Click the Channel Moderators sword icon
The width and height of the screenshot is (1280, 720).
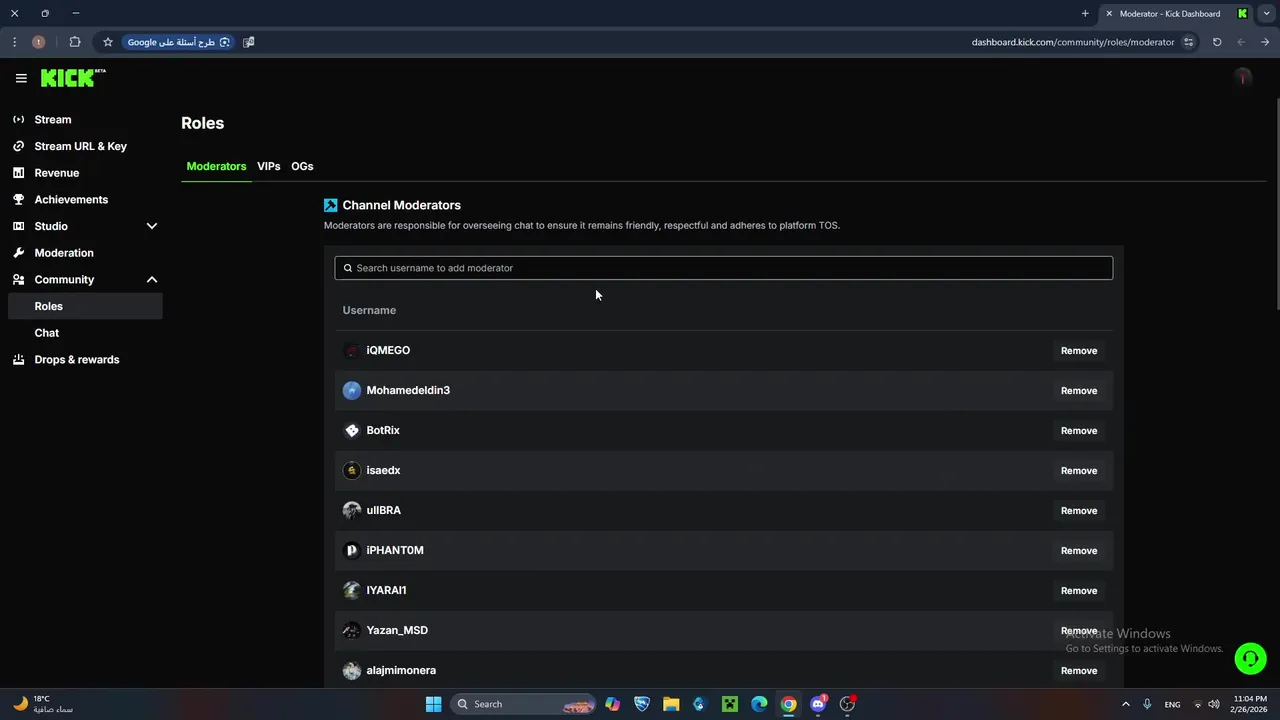pyautogui.click(x=331, y=205)
